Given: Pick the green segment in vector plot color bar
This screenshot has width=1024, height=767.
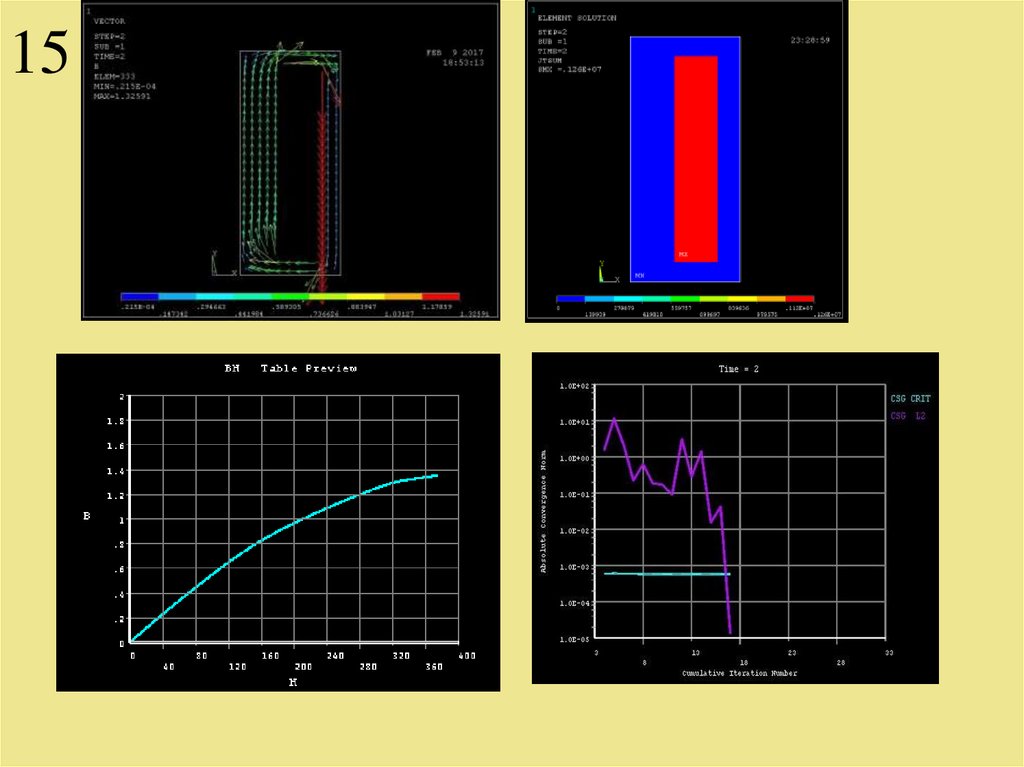Looking at the screenshot, I should click(x=288, y=297).
